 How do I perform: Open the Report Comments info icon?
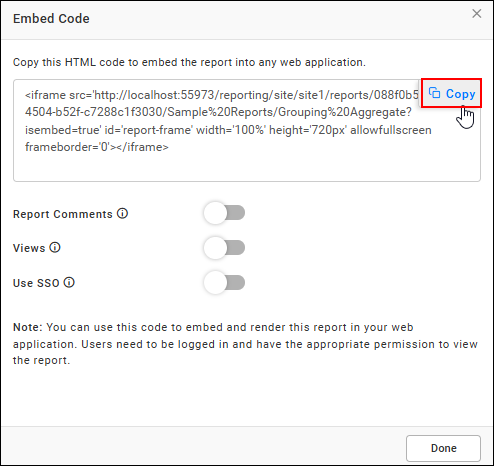point(122,213)
